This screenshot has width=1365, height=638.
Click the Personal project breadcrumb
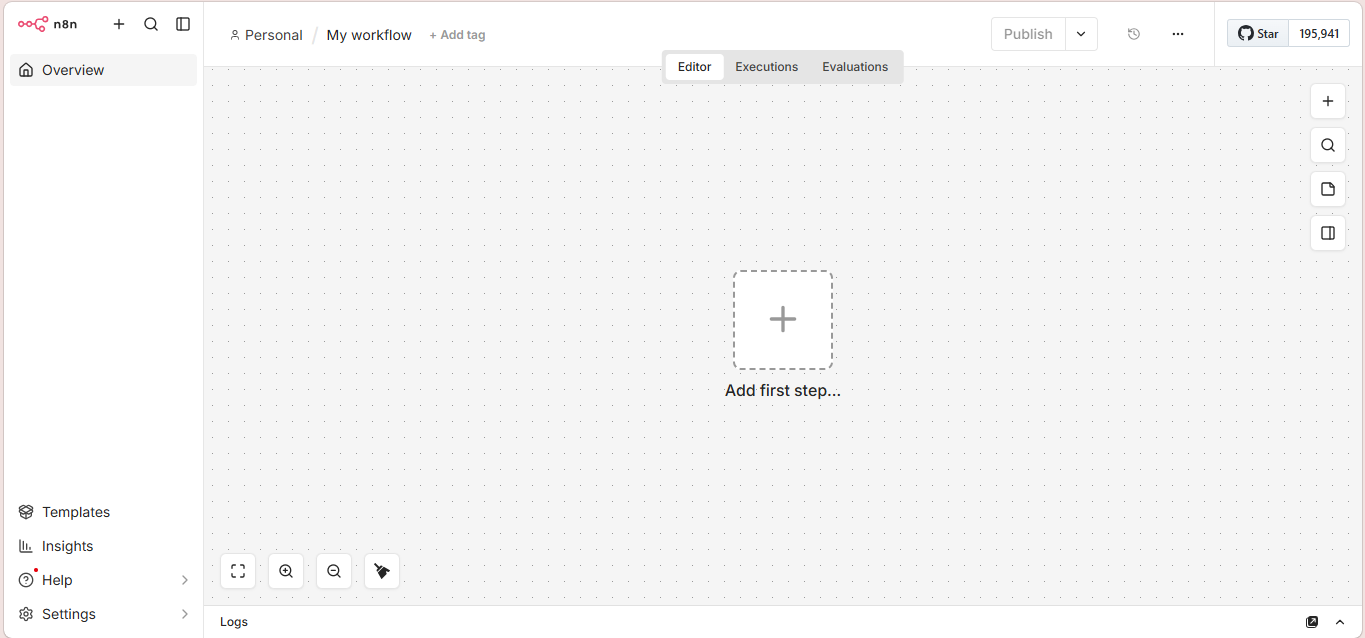tap(266, 35)
